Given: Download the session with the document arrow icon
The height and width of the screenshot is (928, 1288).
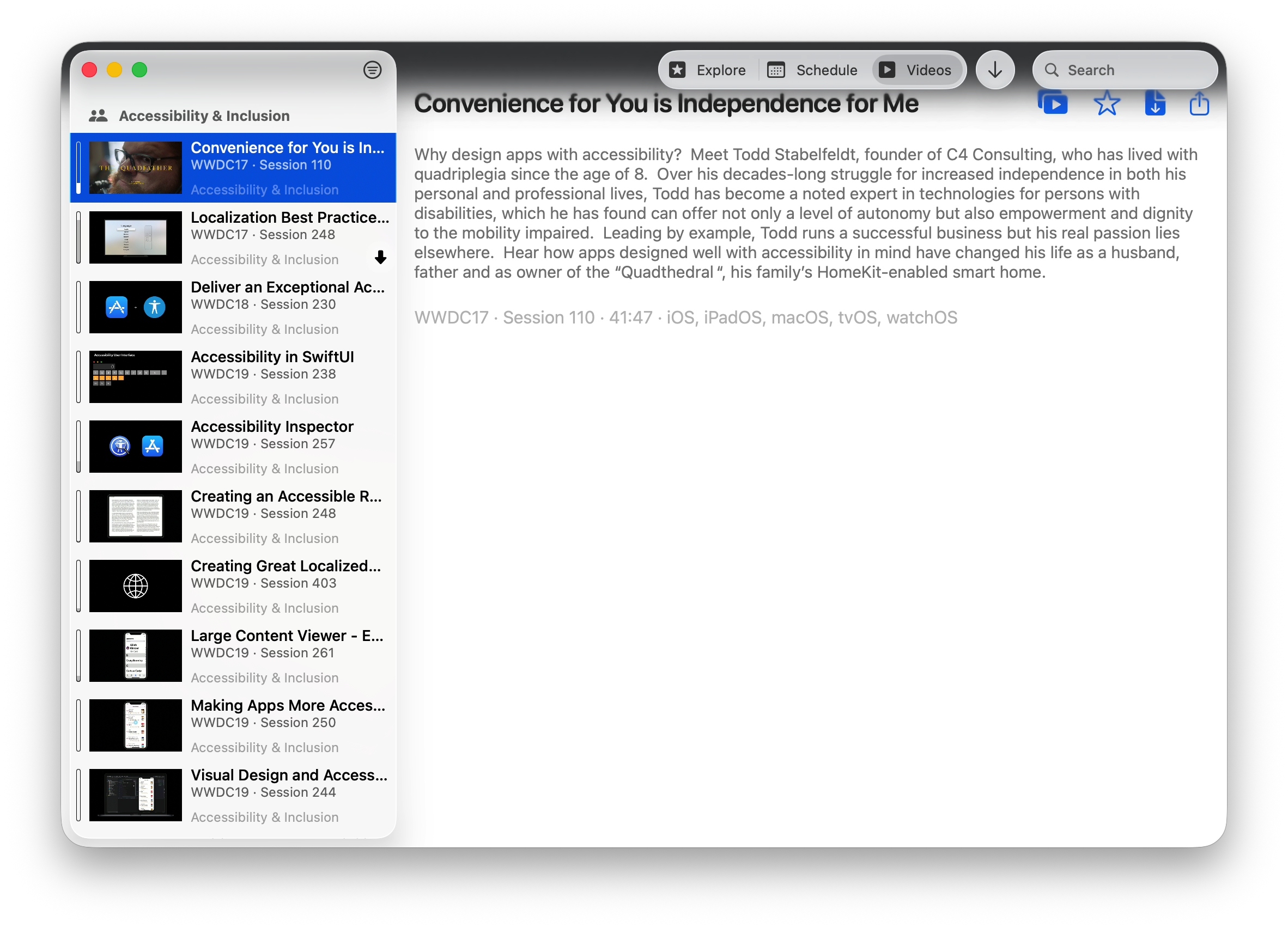Looking at the screenshot, I should (x=1155, y=103).
